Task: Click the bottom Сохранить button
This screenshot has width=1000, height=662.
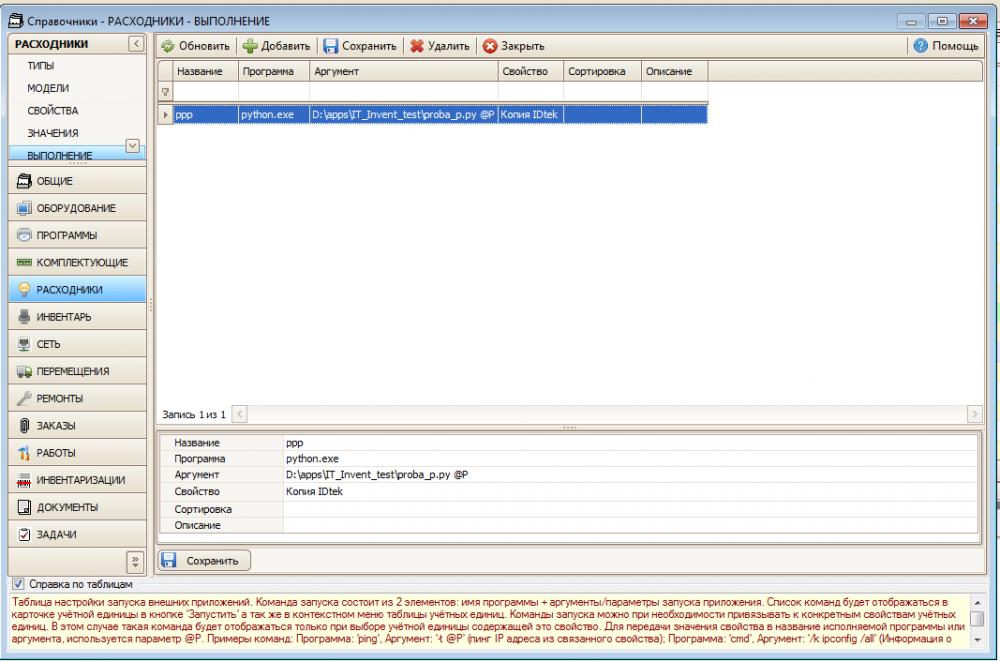Action: pyautogui.click(x=204, y=561)
